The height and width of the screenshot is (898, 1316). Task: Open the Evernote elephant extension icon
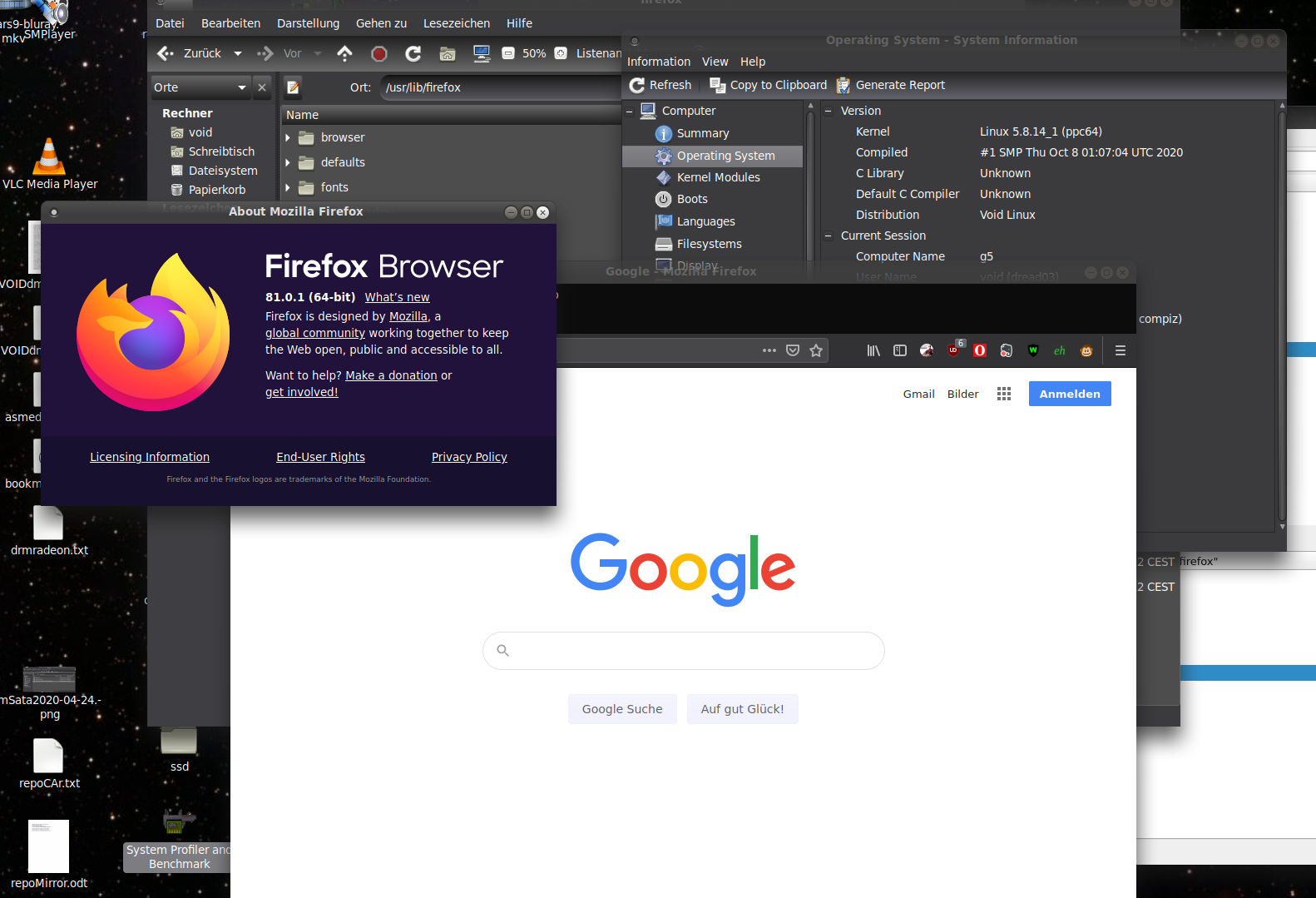pyautogui.click(x=1007, y=350)
